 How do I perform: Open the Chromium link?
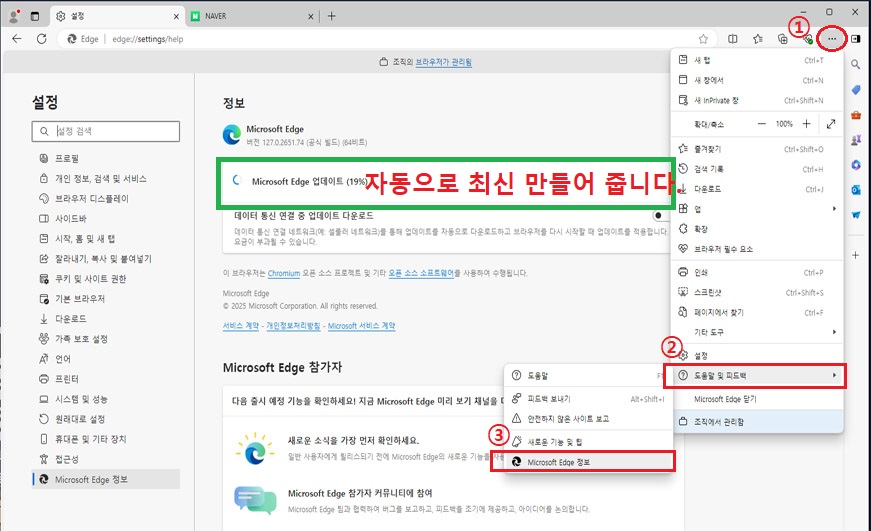tap(283, 273)
